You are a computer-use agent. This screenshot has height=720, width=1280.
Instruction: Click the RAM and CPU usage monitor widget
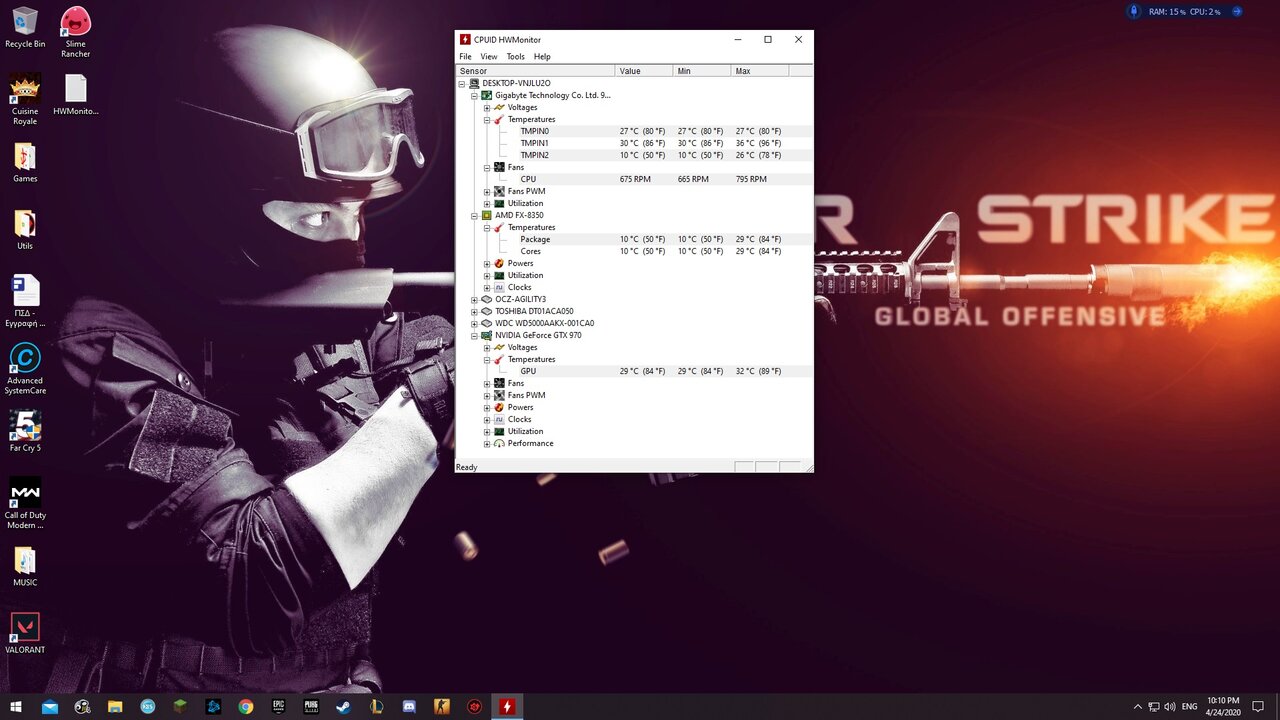pos(1185,12)
